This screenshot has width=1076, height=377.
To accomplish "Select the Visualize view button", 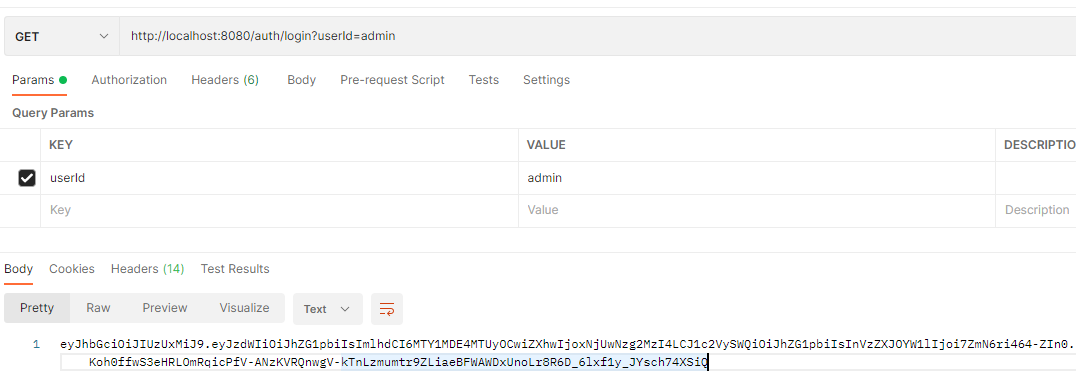I will 244,308.
